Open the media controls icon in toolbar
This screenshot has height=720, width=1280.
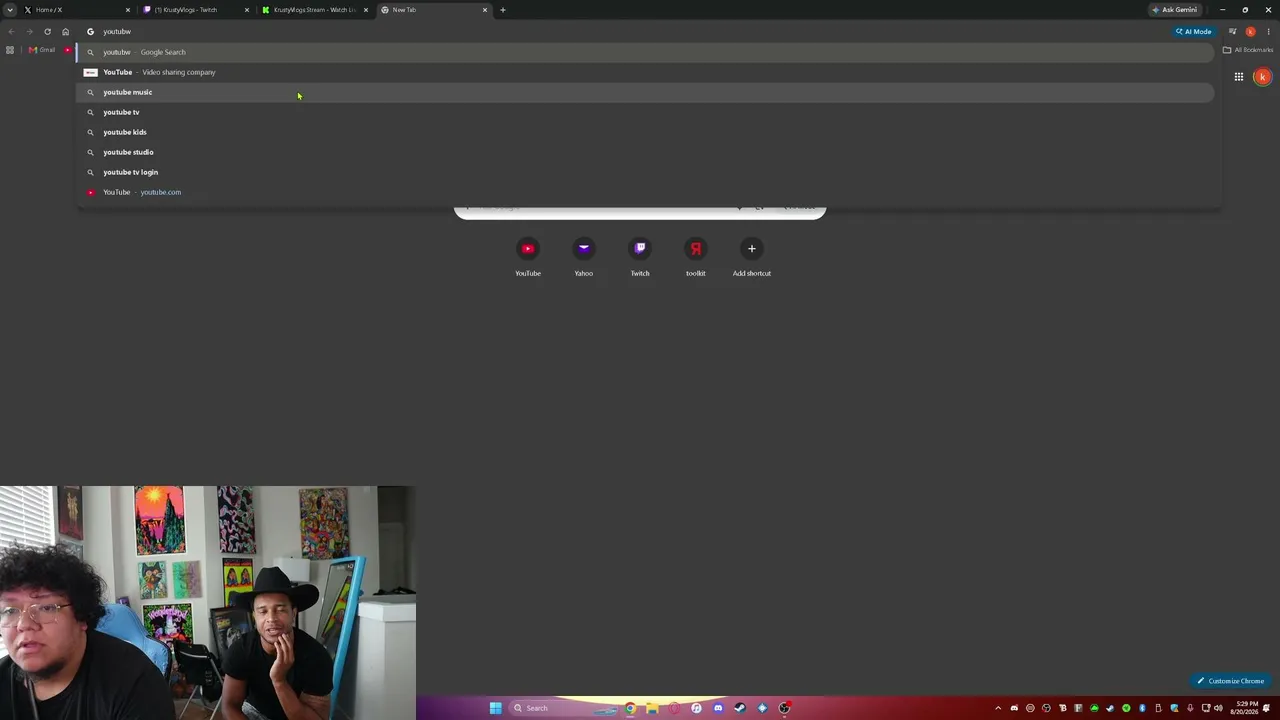click(x=1232, y=31)
